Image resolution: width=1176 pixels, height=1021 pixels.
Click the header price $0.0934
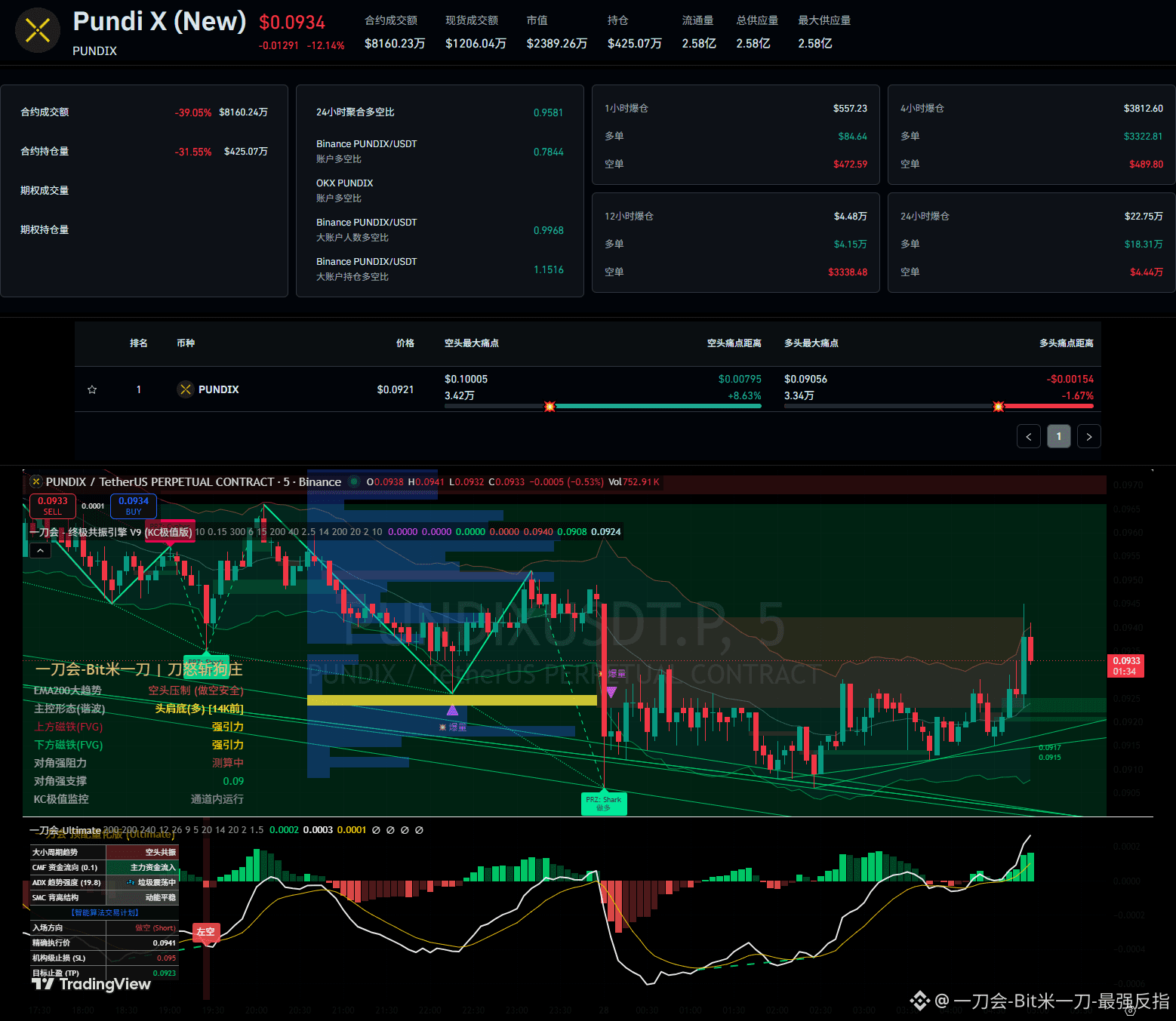pyautogui.click(x=292, y=23)
